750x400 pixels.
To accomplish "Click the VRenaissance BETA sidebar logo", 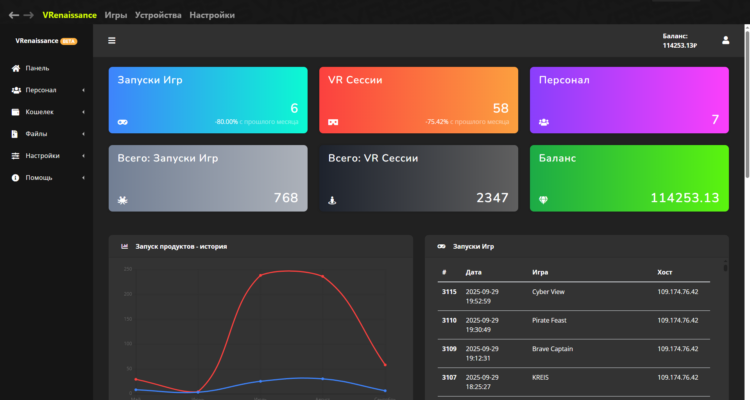I will [46, 41].
